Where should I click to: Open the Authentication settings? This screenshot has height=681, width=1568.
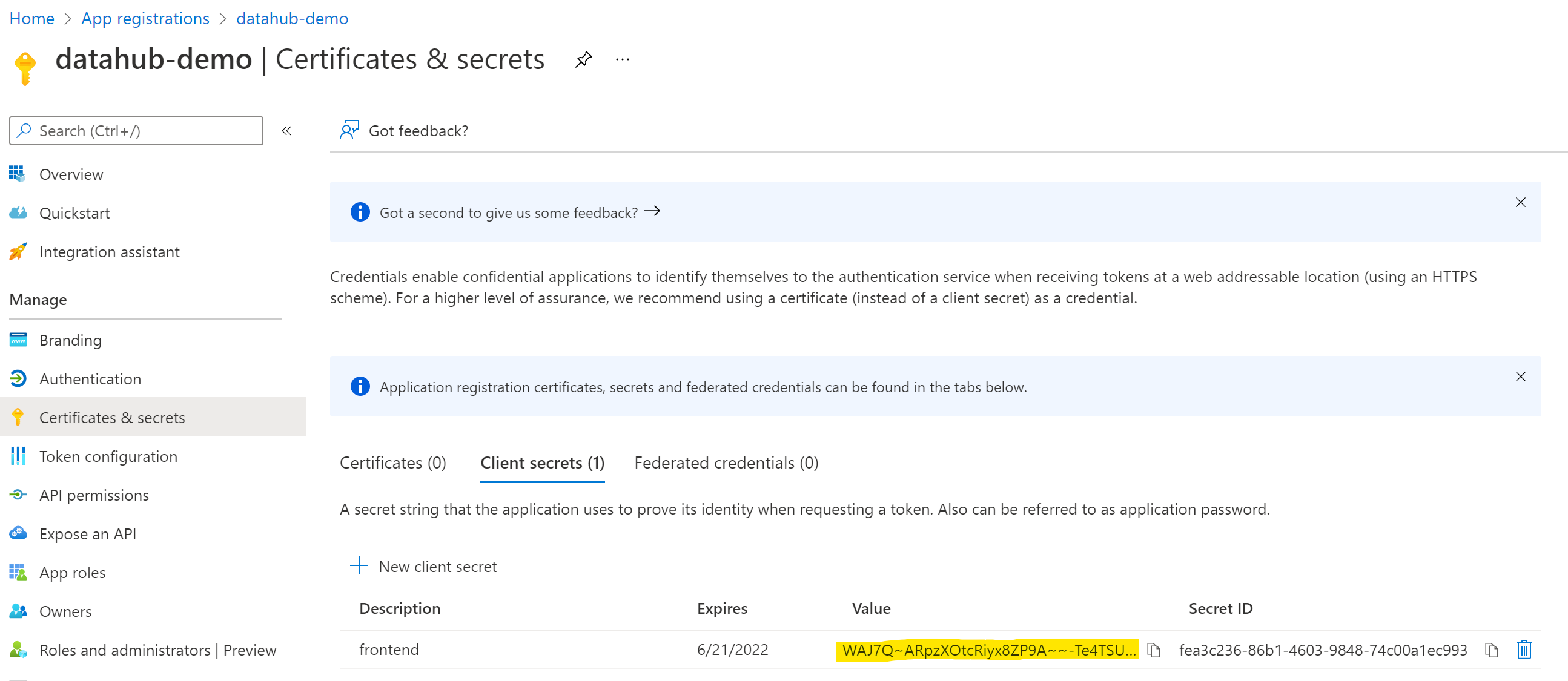(x=90, y=378)
